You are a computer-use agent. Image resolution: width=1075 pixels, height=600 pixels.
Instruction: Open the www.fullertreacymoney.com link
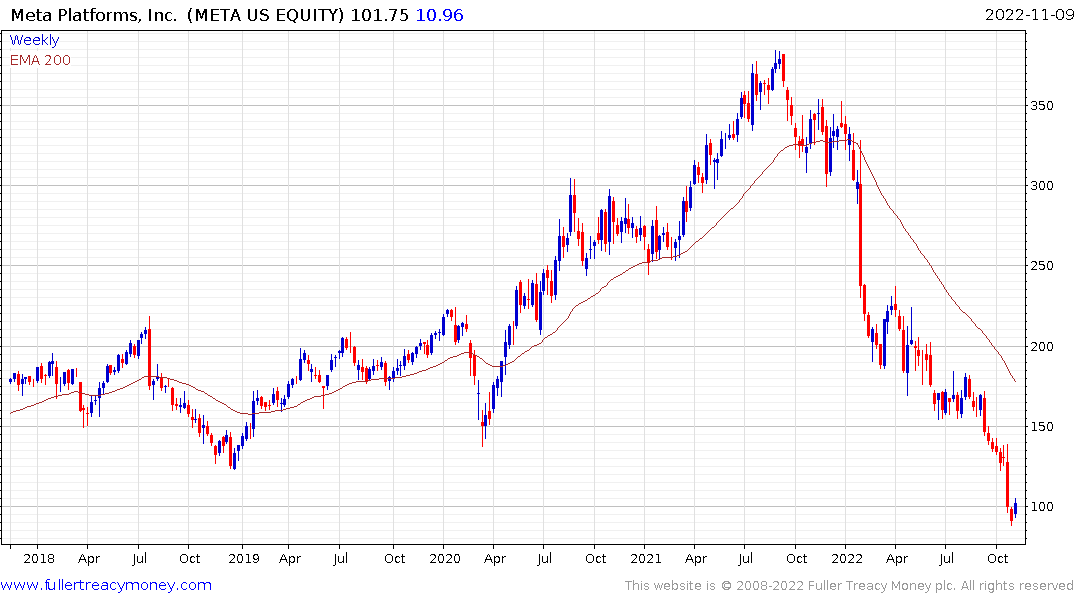click(x=106, y=585)
